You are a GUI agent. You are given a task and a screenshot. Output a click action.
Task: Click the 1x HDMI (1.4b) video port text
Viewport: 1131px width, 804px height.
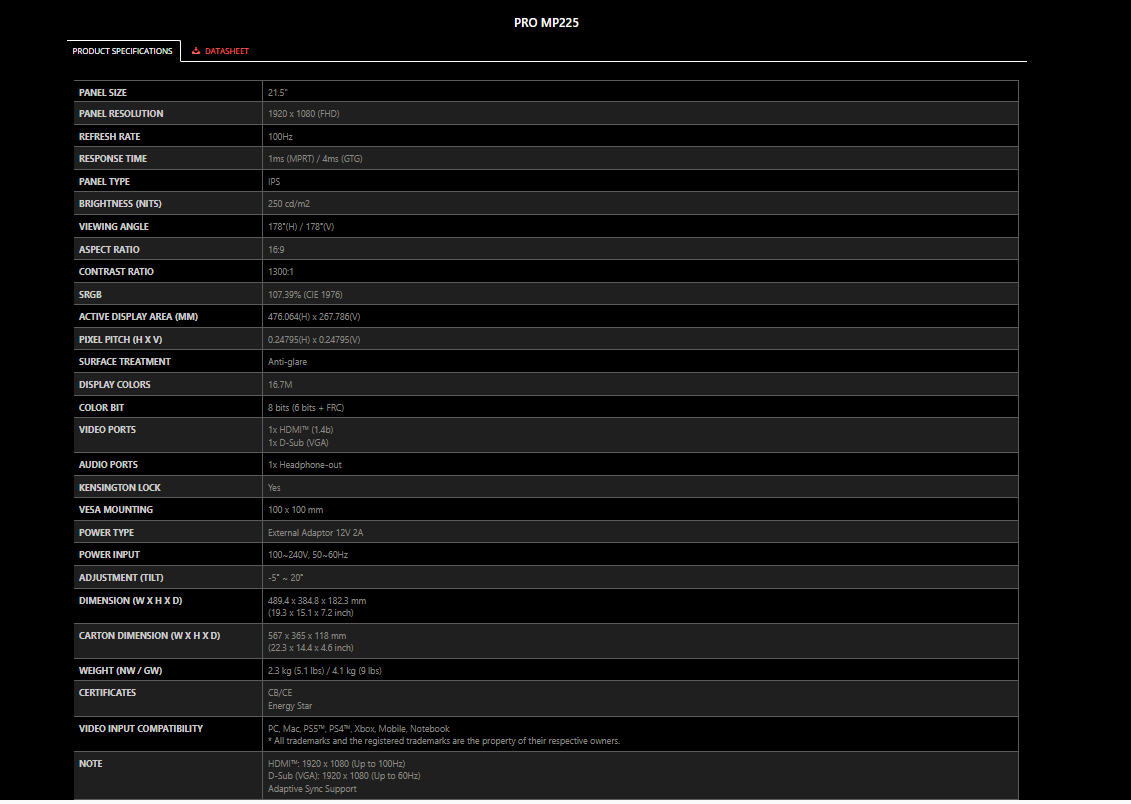coord(301,430)
